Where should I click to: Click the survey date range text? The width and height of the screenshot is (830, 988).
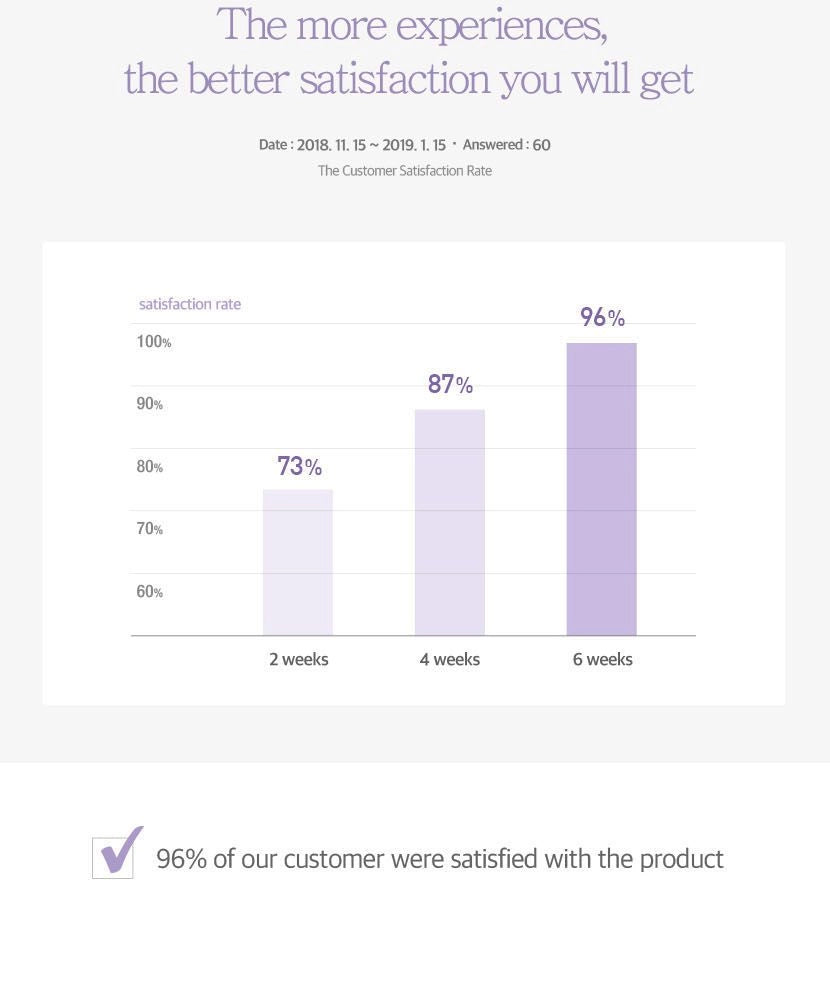click(352, 145)
